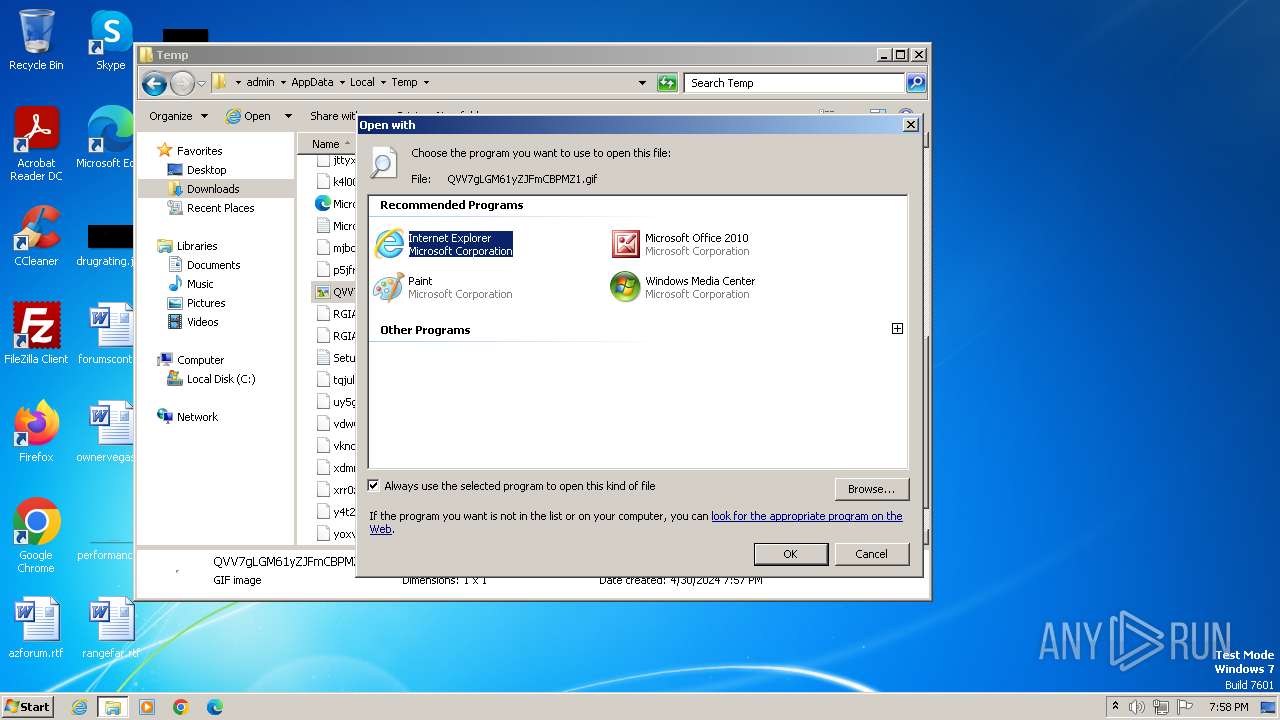
Task: Select Windows Media Center program
Action: (683, 287)
